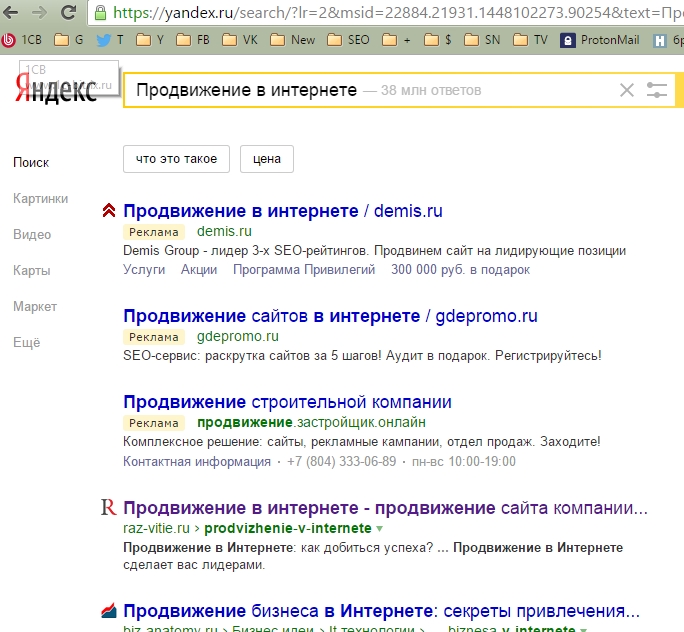Open 'Продвижение строительной компании' ad title
Image resolution: width=684 pixels, height=632 pixels.
tap(287, 402)
